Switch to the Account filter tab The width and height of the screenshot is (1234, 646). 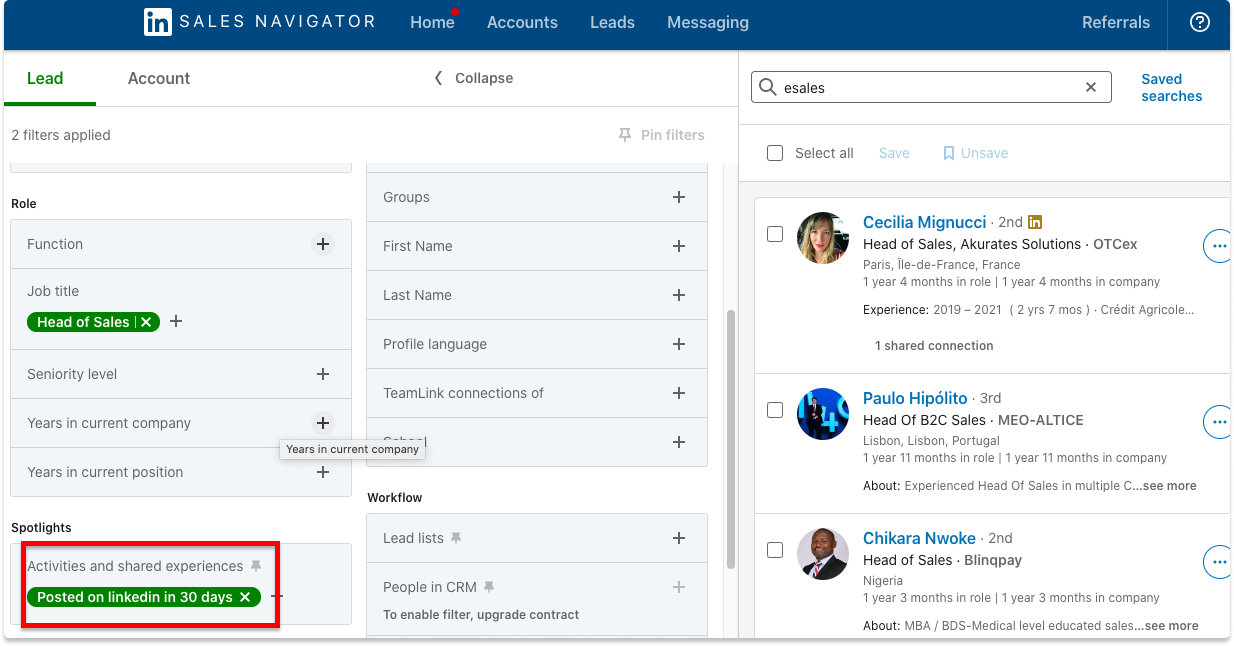159,78
